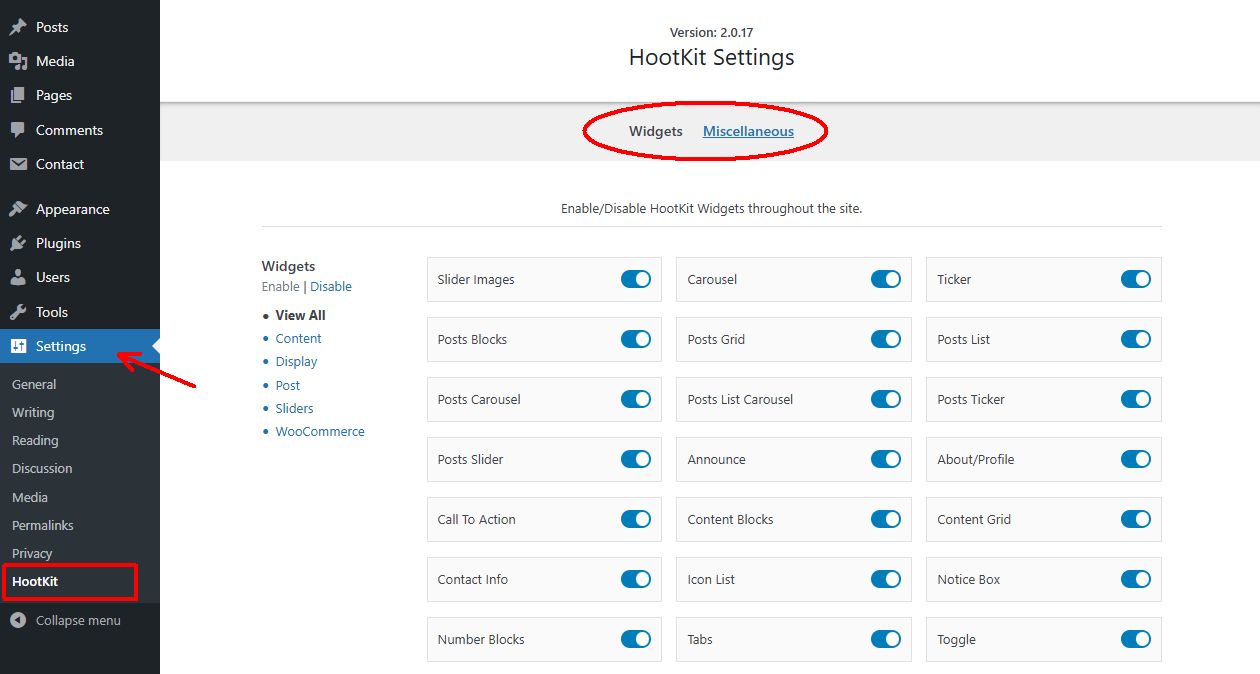Toggle the Slider Images widget switch
Viewport: 1260px width, 674px height.
[x=636, y=279]
